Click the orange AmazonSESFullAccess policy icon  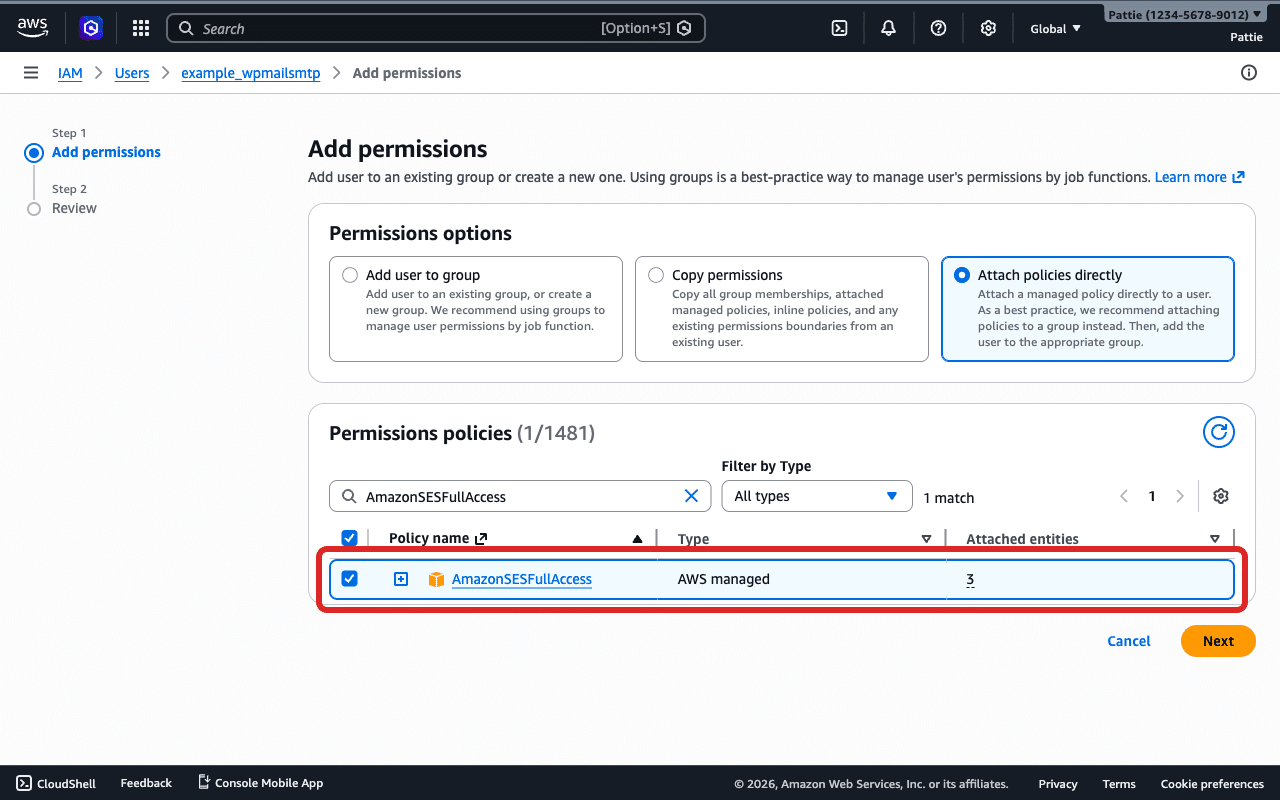click(x=436, y=579)
